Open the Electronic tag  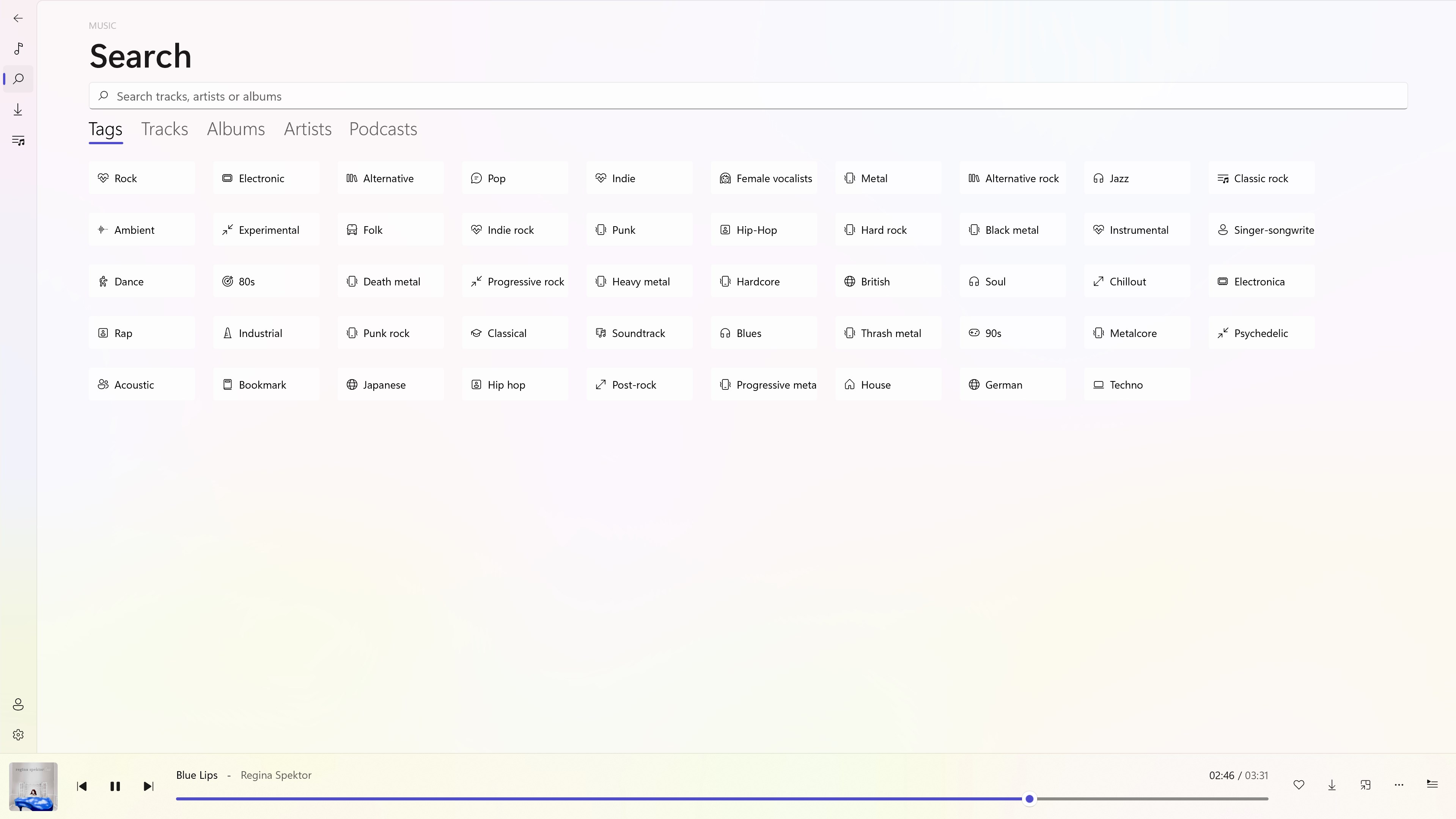pos(266,178)
